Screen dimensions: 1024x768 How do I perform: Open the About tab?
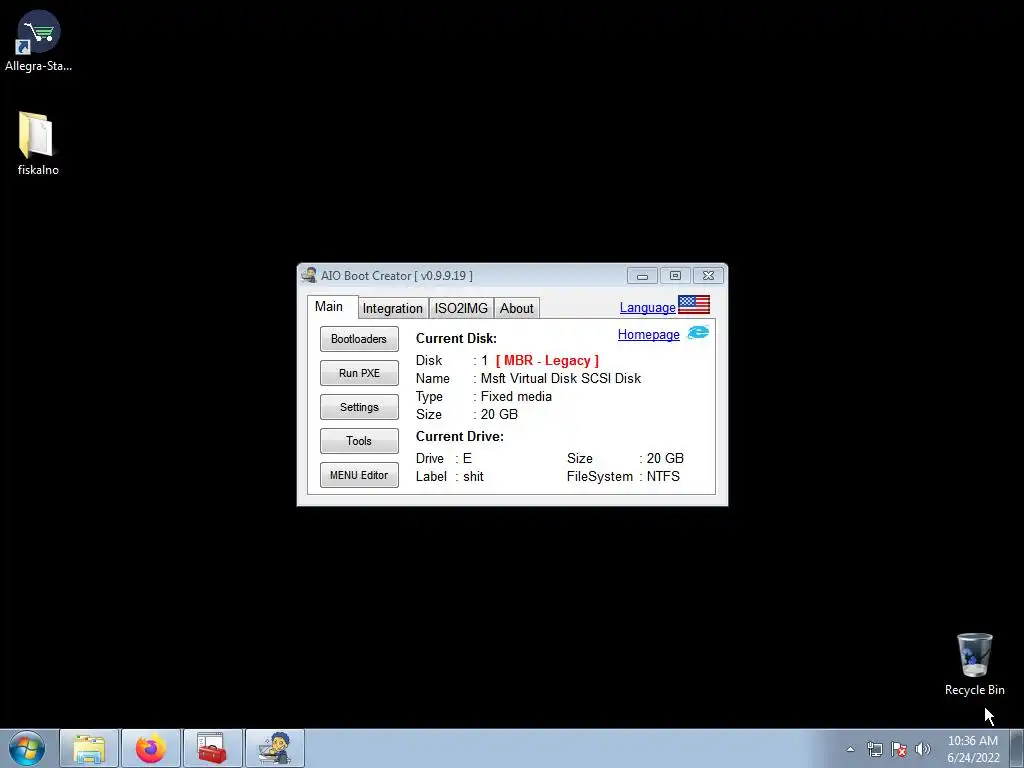[x=517, y=308]
